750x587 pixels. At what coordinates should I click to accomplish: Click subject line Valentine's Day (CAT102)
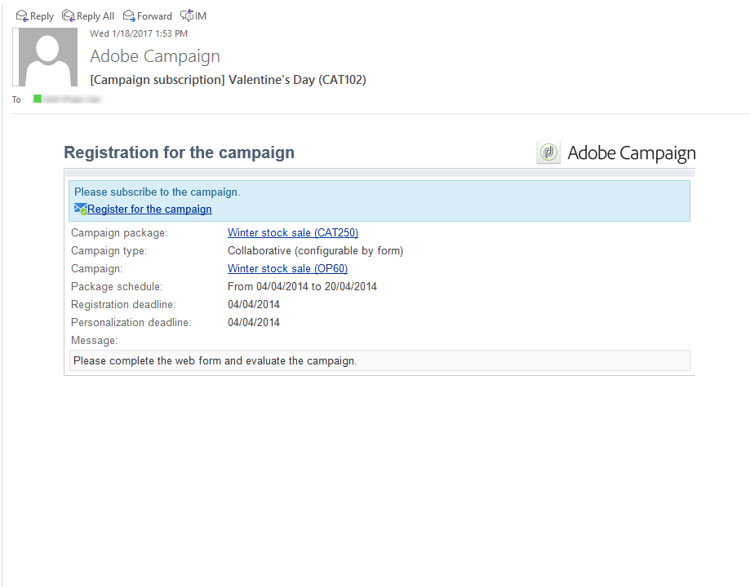click(228, 79)
